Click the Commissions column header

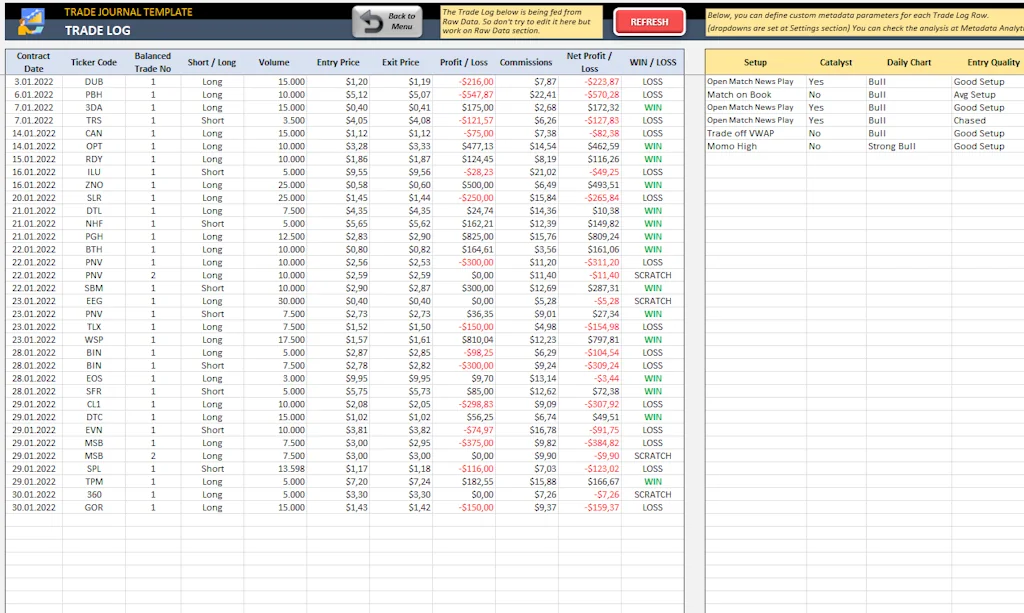525,62
